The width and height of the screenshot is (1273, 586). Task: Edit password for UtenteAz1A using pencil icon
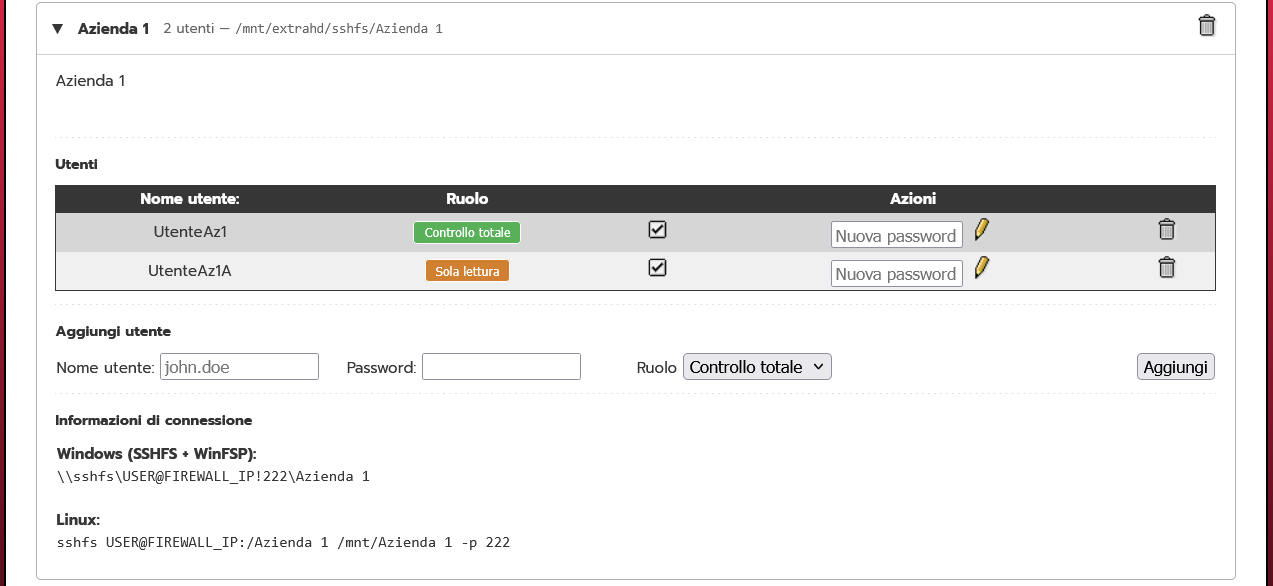tap(981, 268)
